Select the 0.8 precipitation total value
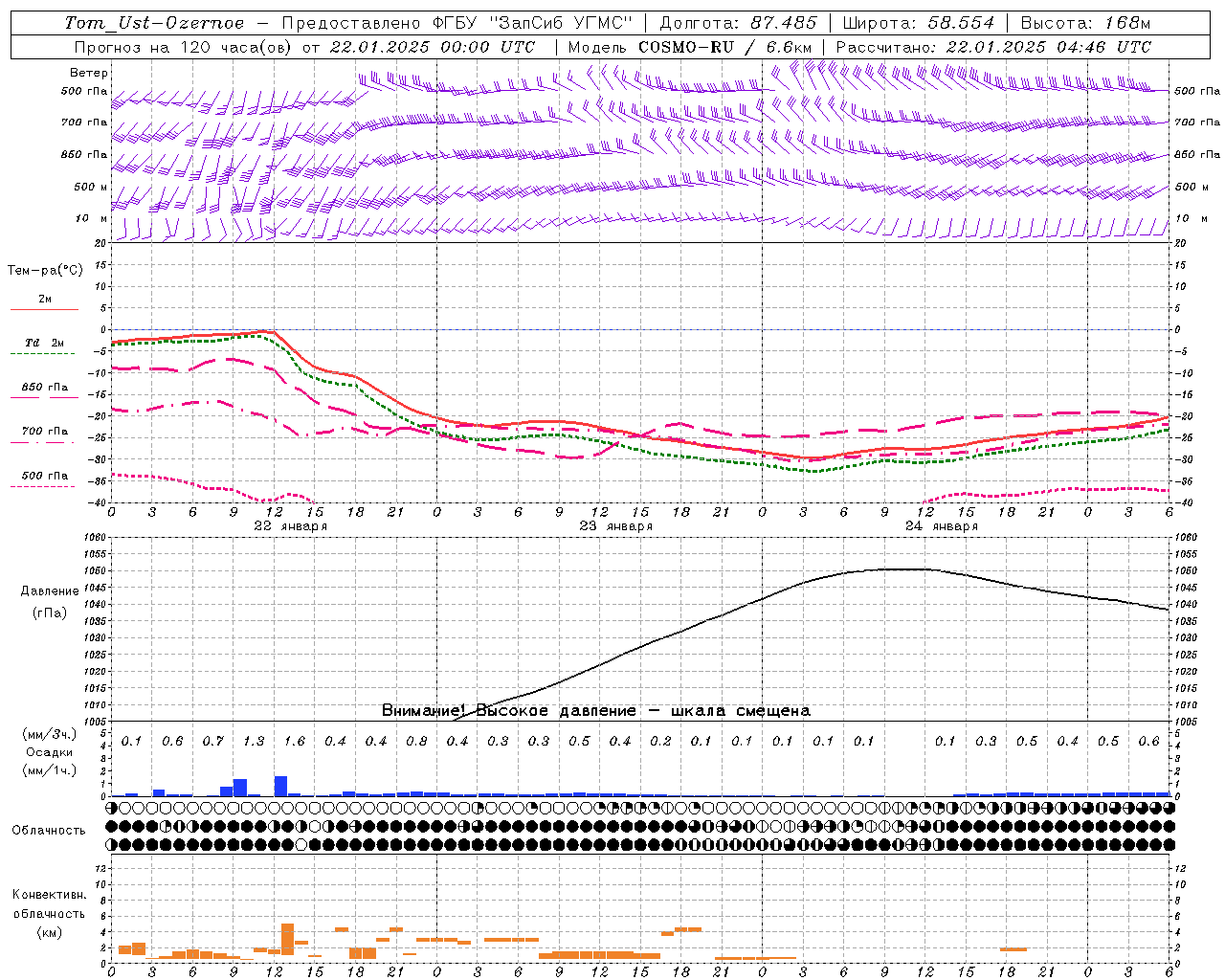The height and width of the screenshot is (980, 1225). click(416, 742)
